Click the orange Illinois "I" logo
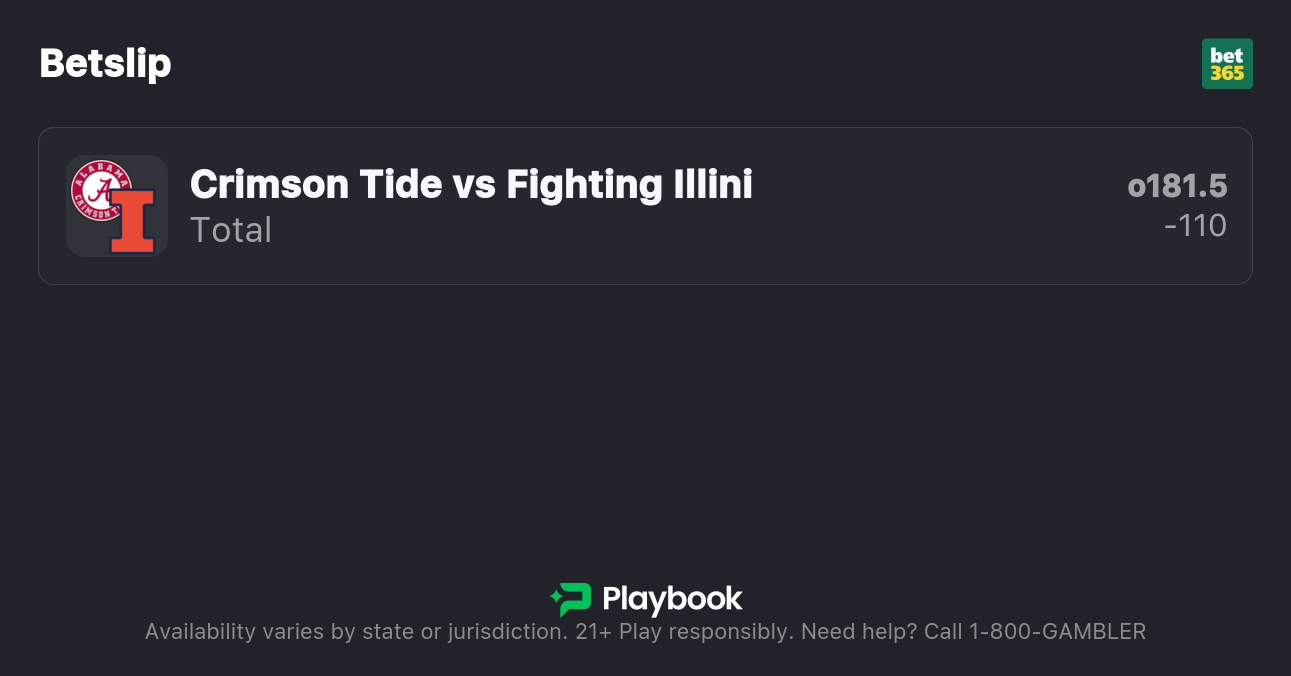1291x676 pixels. click(132, 221)
